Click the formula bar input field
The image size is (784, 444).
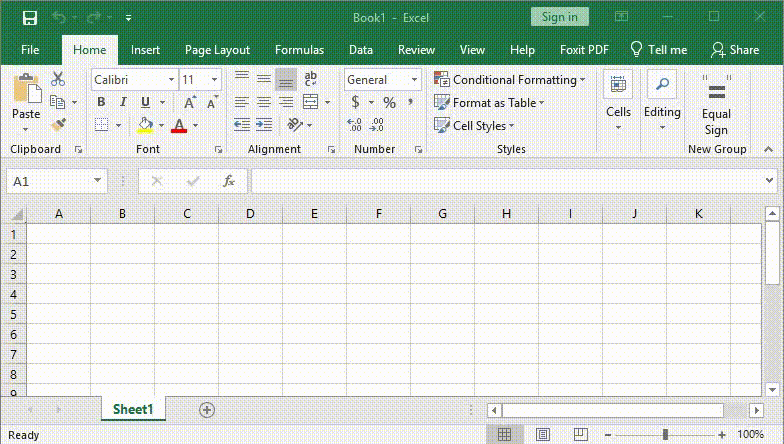click(508, 181)
